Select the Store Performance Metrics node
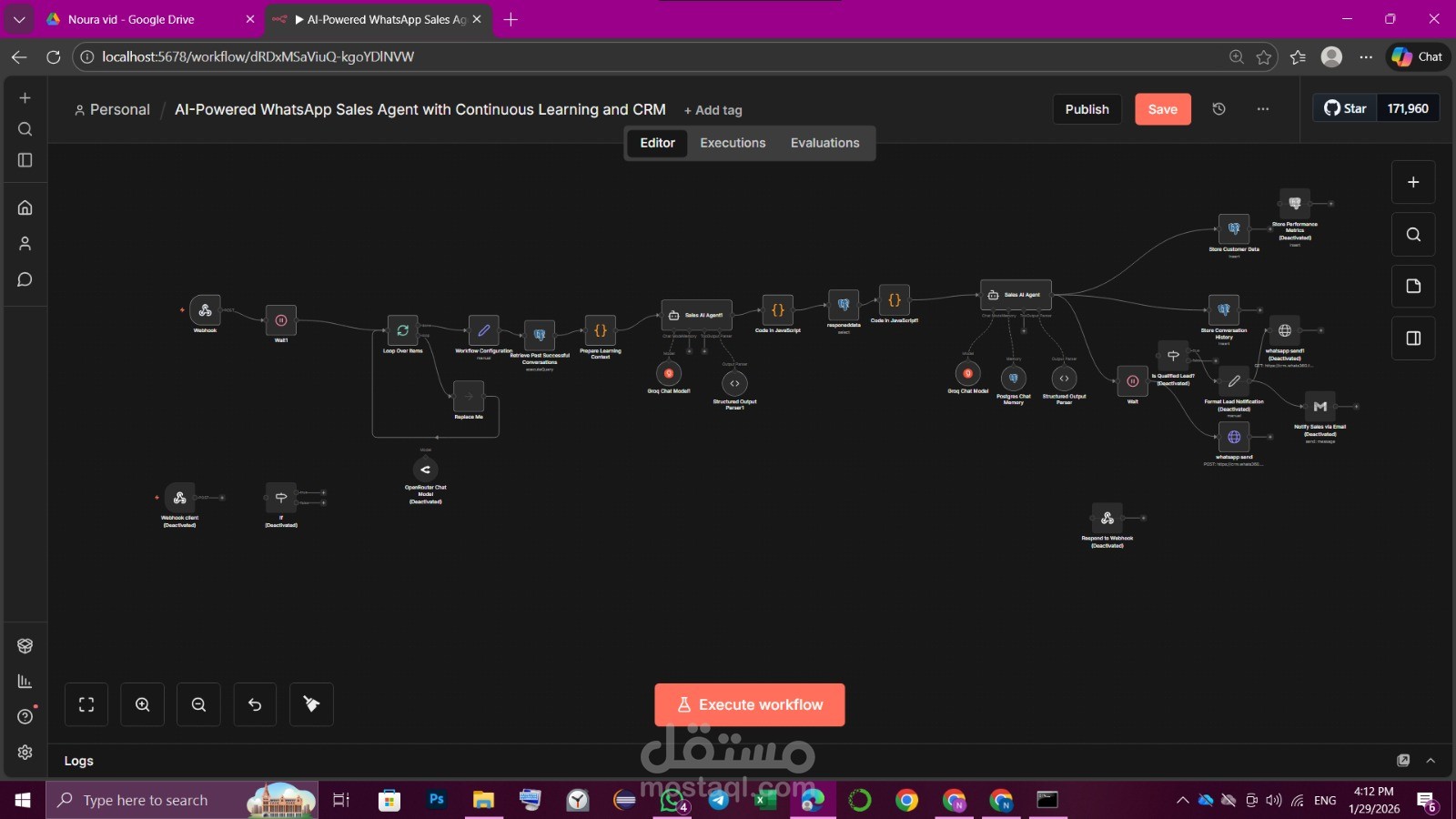The image size is (1456, 819). point(1295,204)
